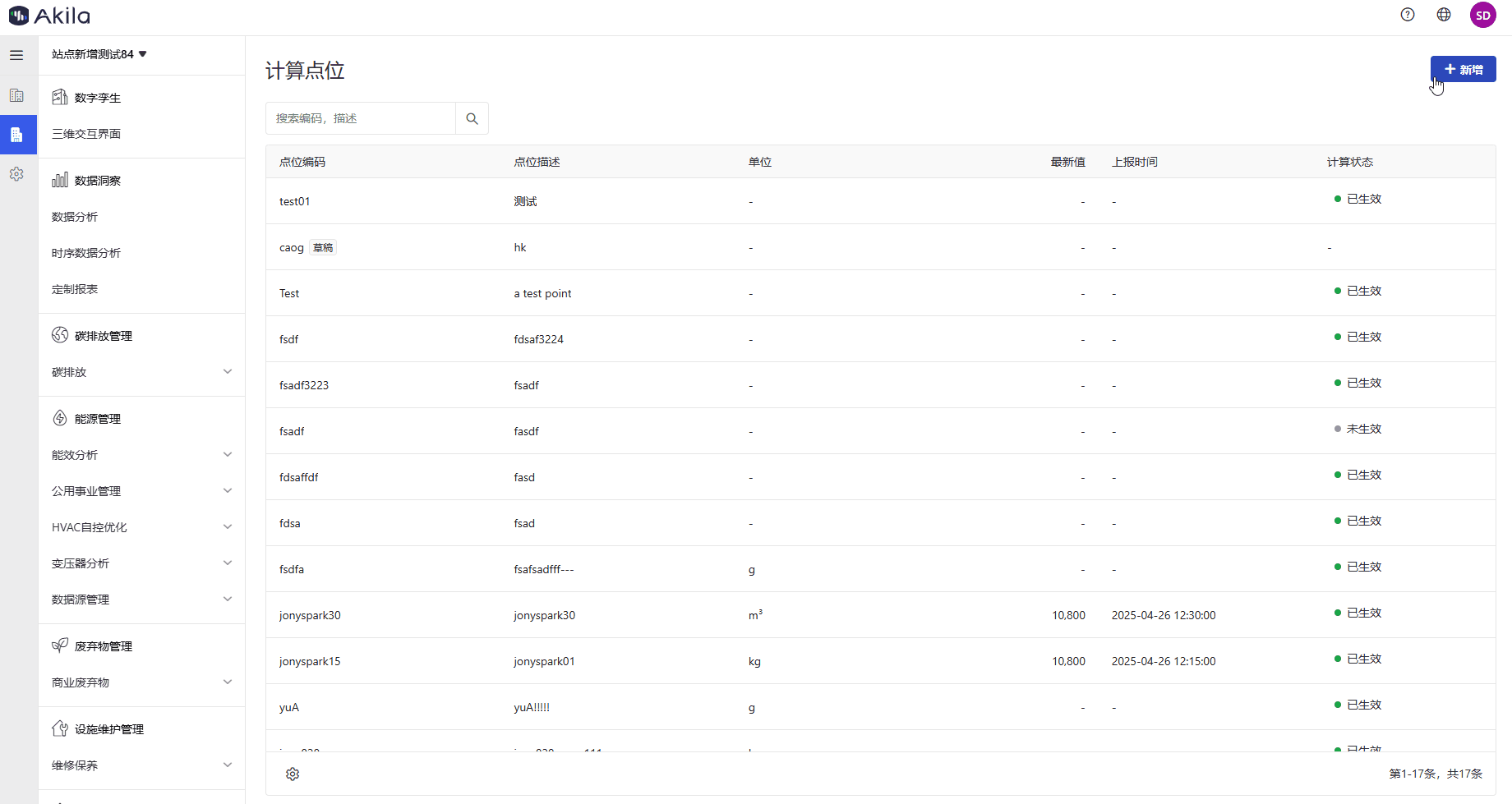This screenshot has height=804, width=1512.
Task: Click the 新增 add button
Action: coord(1463,70)
